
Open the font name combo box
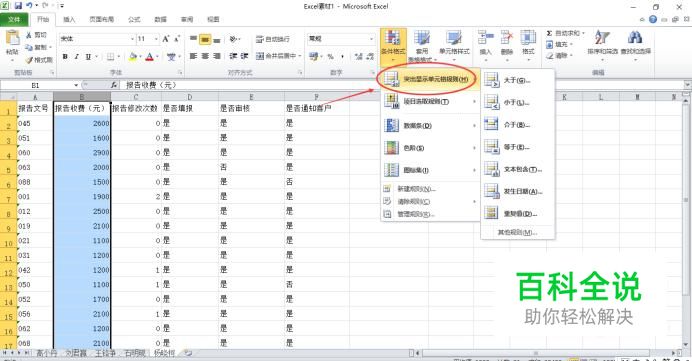97,39
